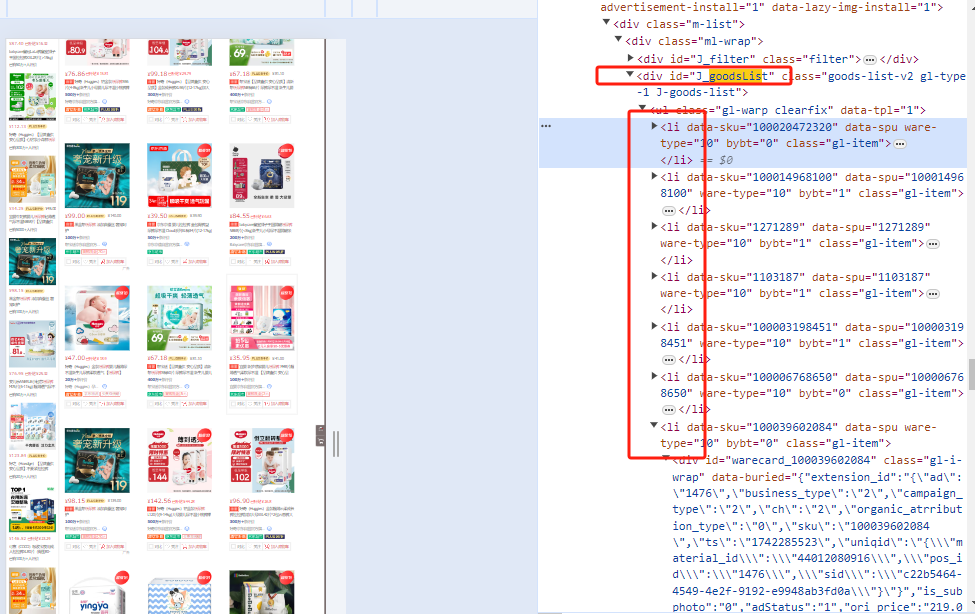Select highlighted J_goodsList id text in DOM tree
This screenshot has width=975, height=614.
tap(736, 76)
